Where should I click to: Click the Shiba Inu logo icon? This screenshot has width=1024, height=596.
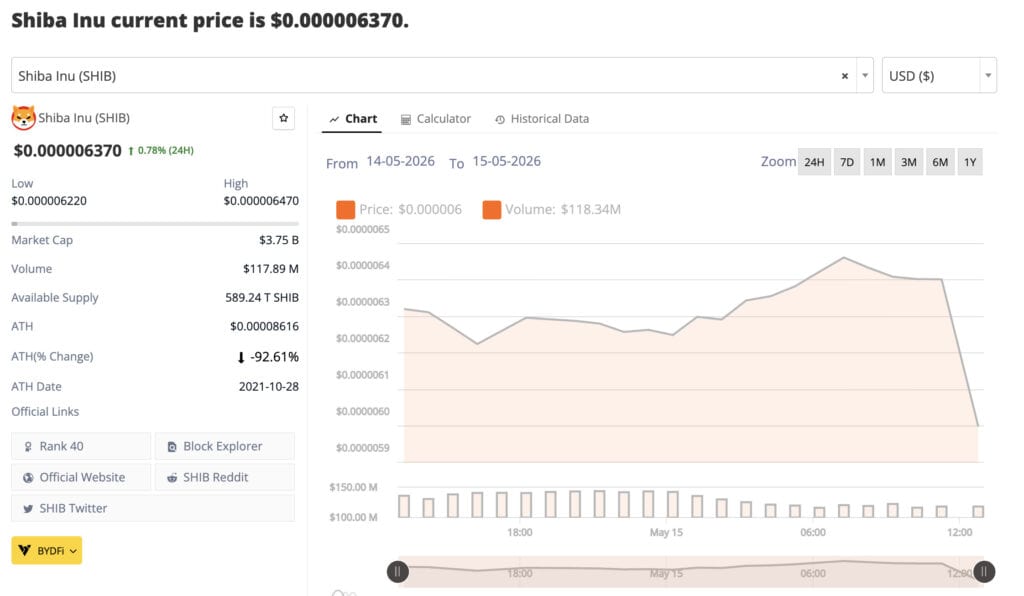24,118
